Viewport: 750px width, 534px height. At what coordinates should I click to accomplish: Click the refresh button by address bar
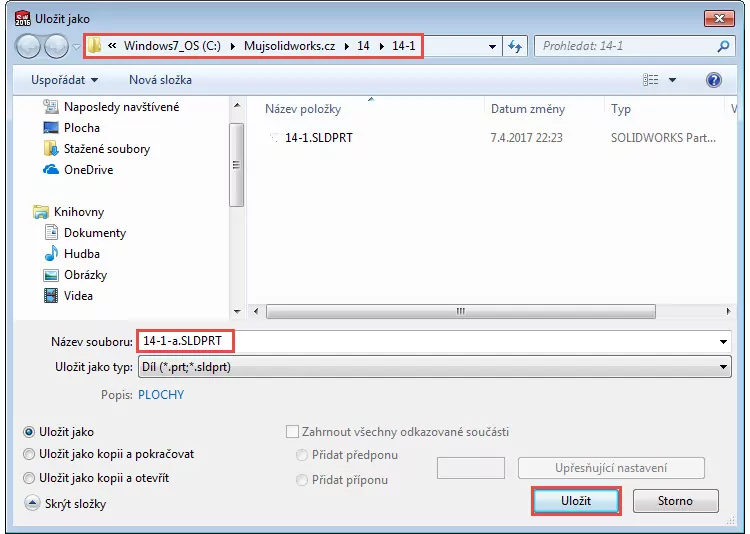click(515, 46)
